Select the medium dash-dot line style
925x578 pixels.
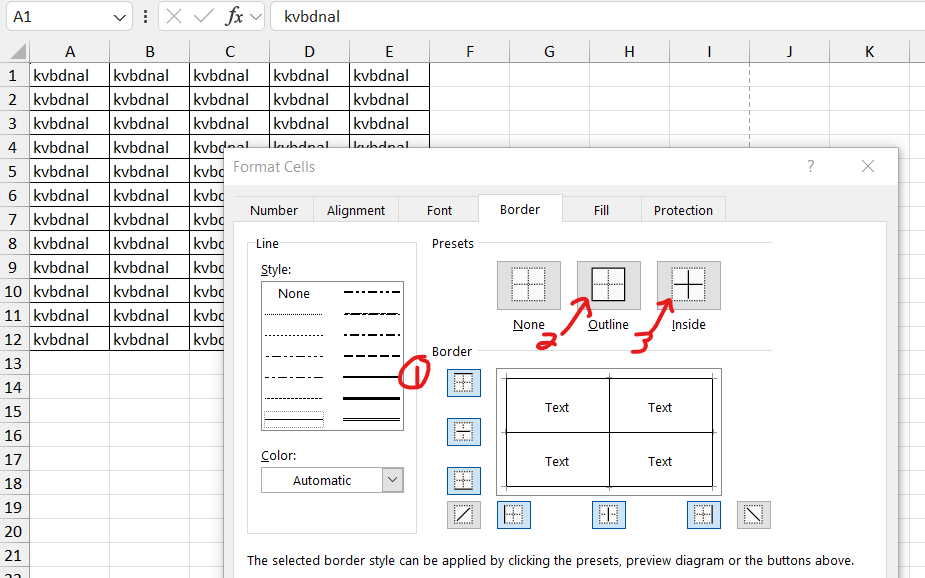coord(372,335)
